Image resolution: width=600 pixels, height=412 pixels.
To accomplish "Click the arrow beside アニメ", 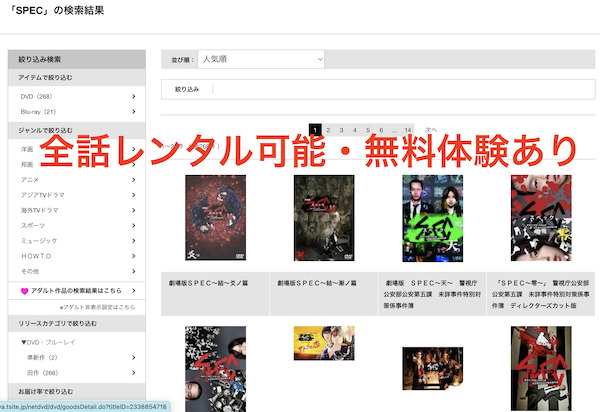I will [x=134, y=180].
